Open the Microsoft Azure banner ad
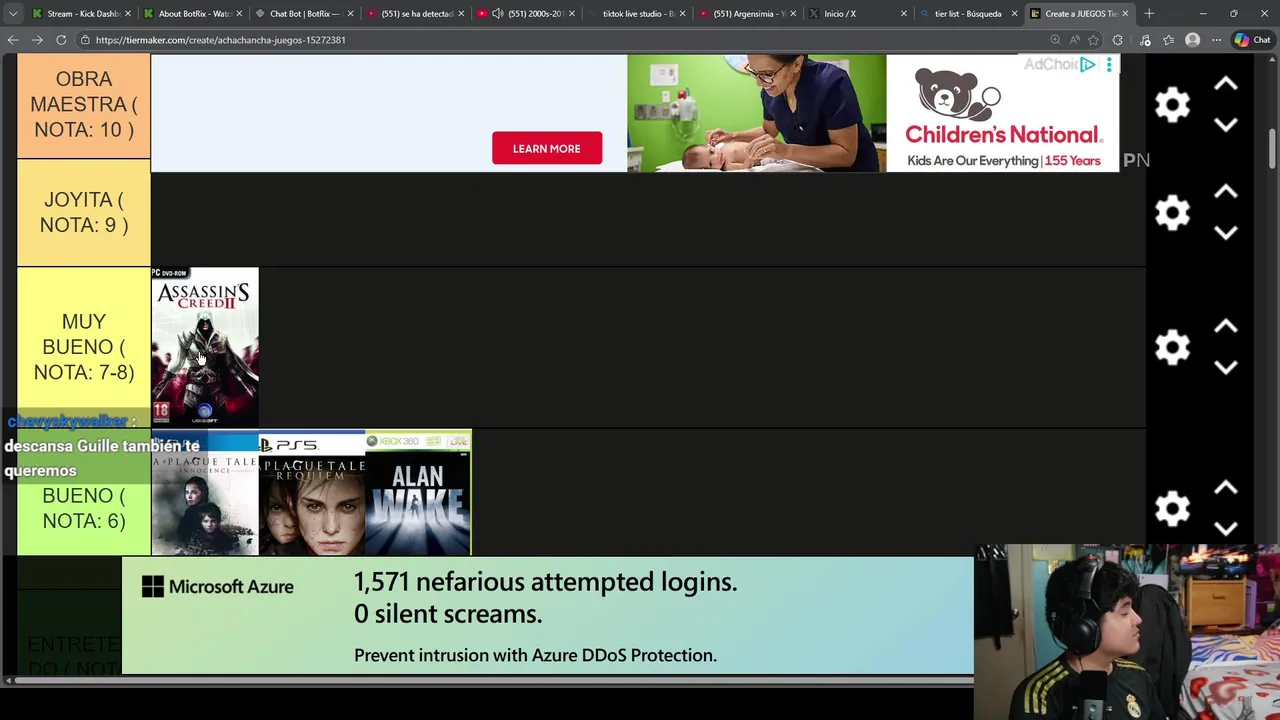 (x=547, y=615)
